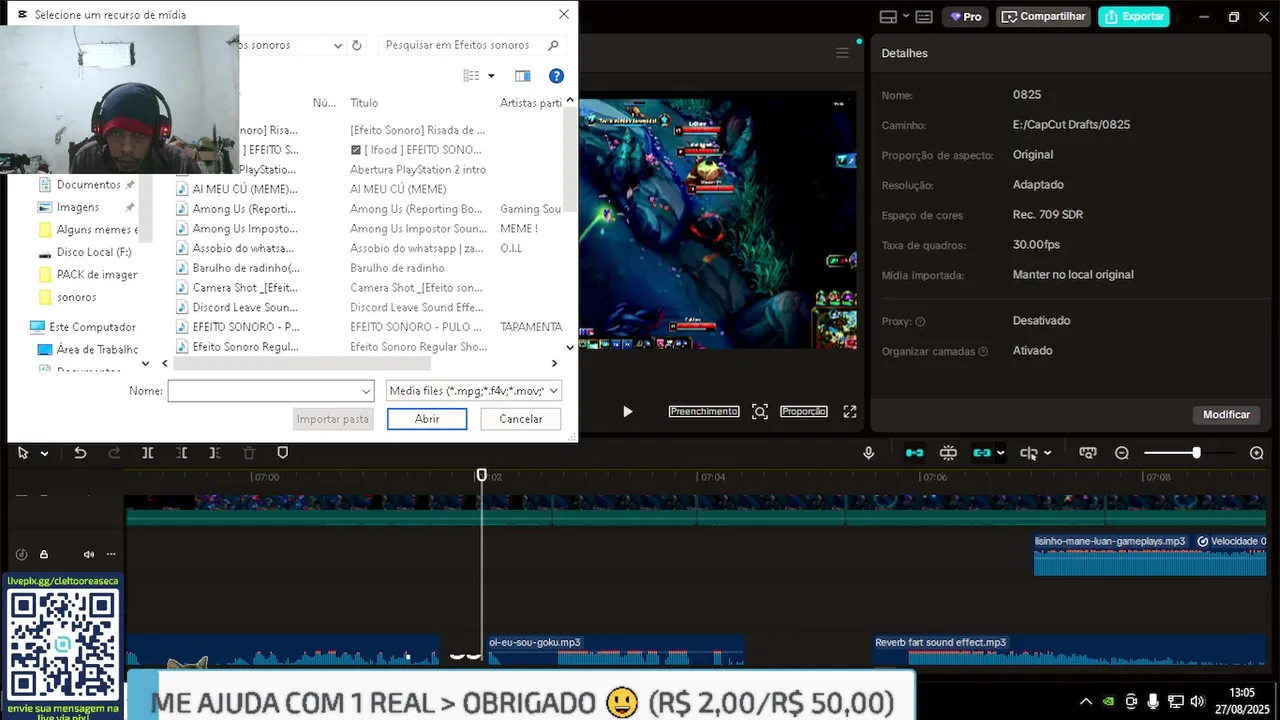Start voiceover recording with the microphone icon
The image size is (1280, 720).
tap(869, 453)
